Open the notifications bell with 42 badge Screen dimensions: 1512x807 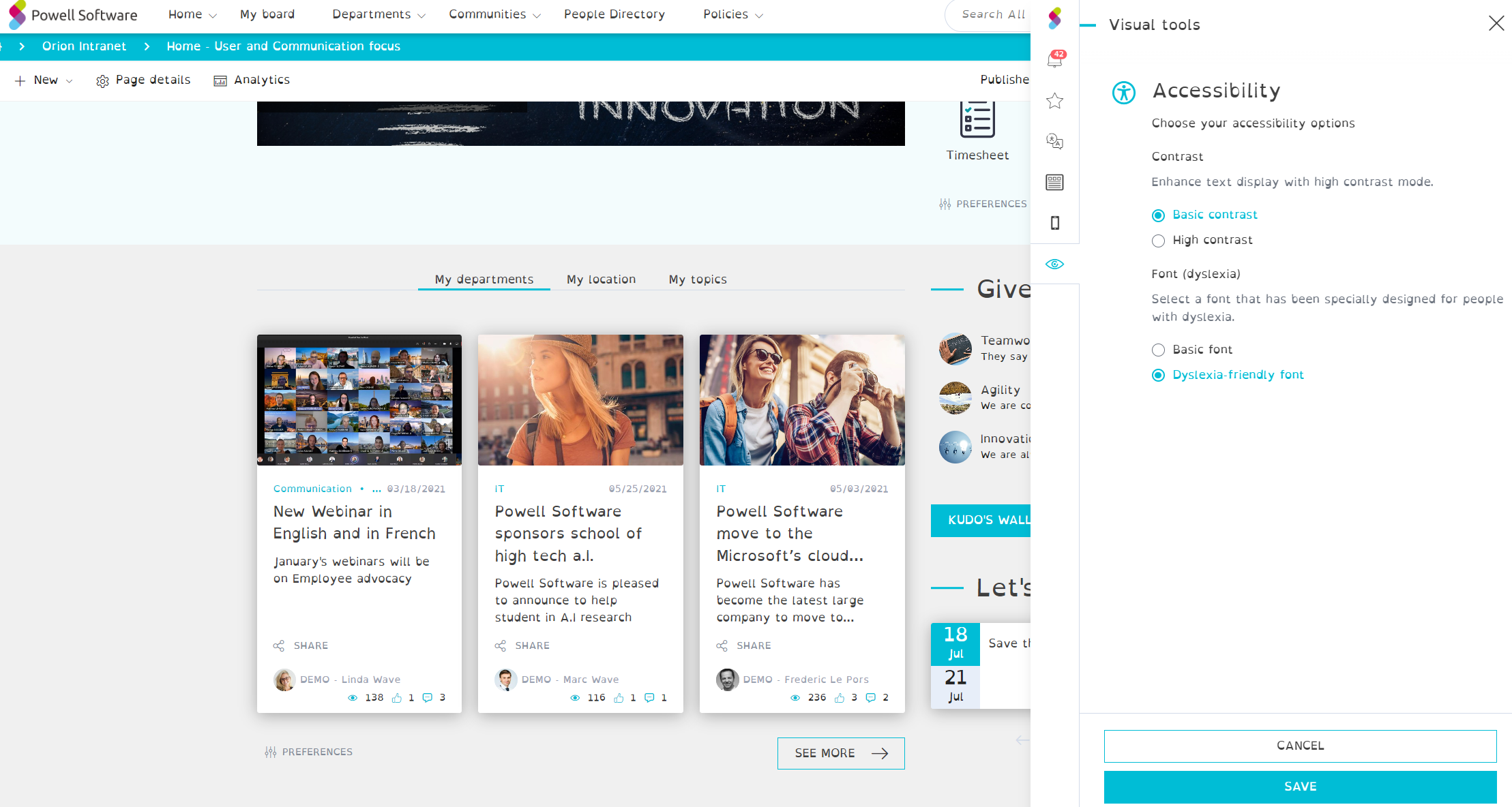1055,59
